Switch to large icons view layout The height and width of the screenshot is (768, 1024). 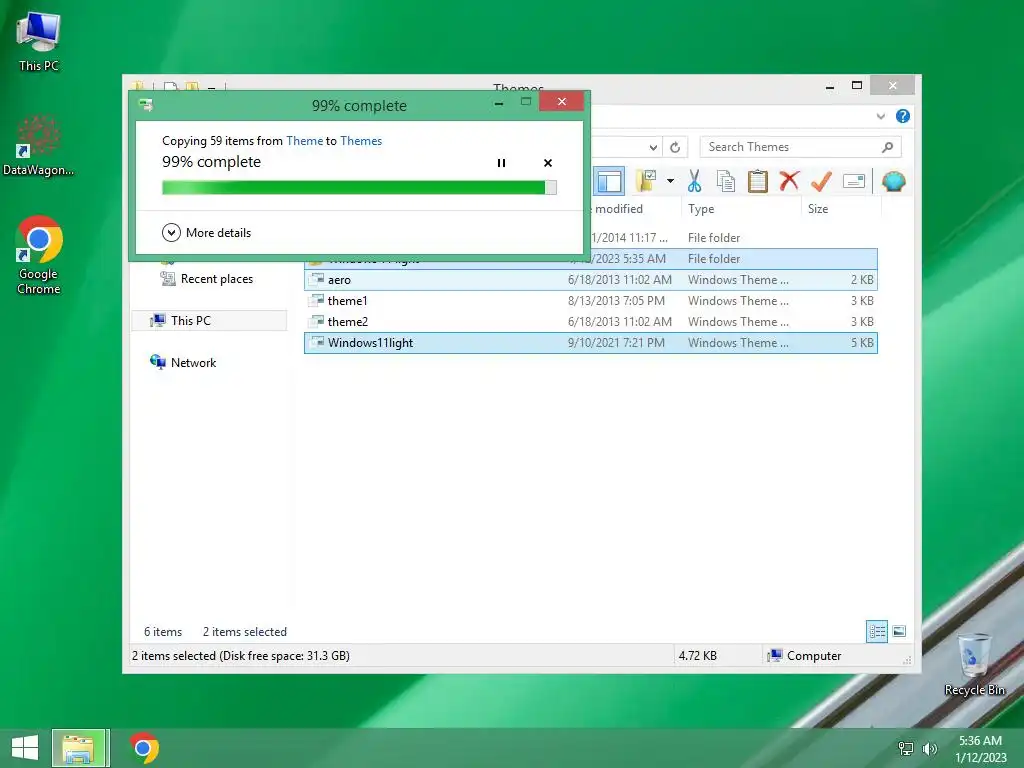click(899, 631)
